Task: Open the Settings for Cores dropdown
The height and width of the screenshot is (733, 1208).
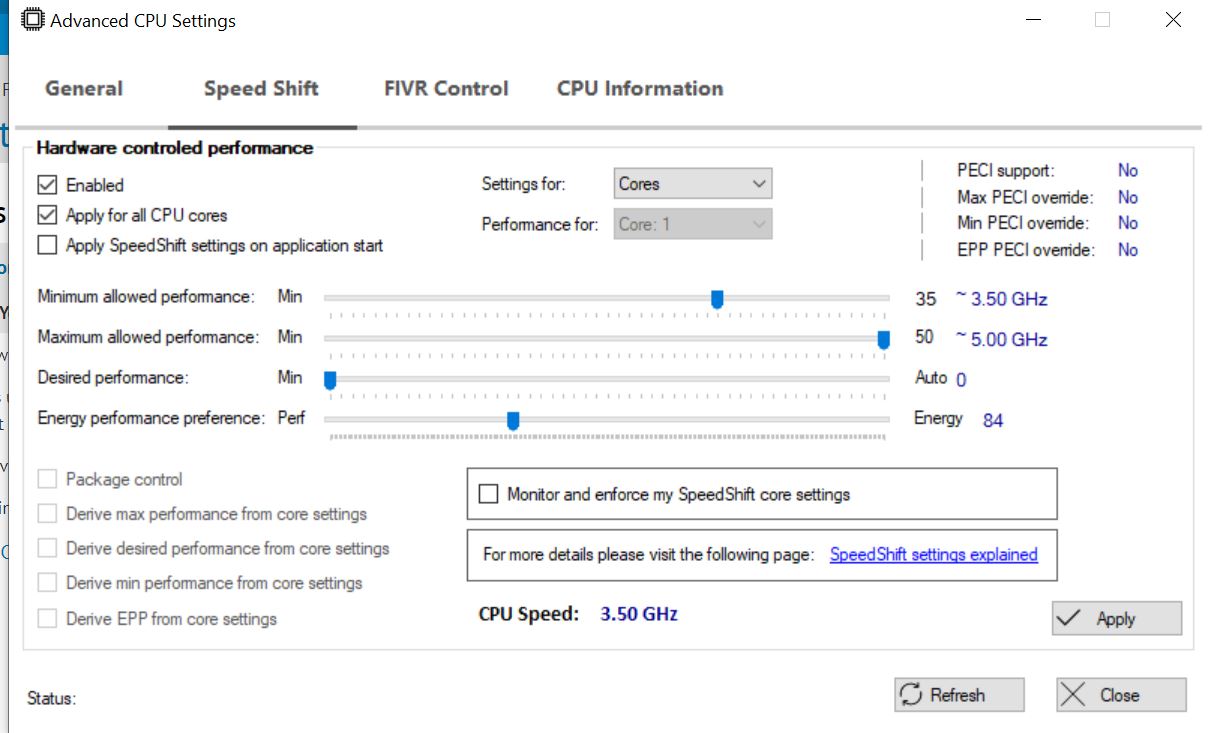Action: coord(692,184)
